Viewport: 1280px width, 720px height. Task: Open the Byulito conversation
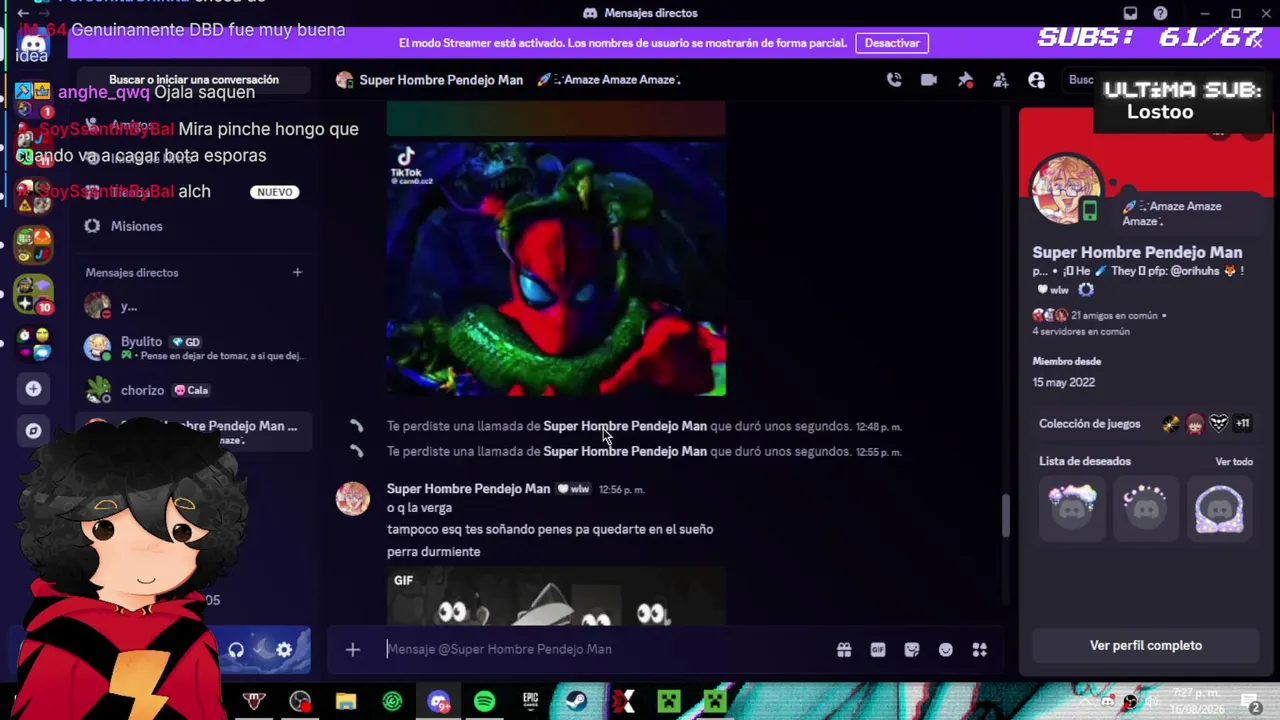pyautogui.click(x=194, y=347)
